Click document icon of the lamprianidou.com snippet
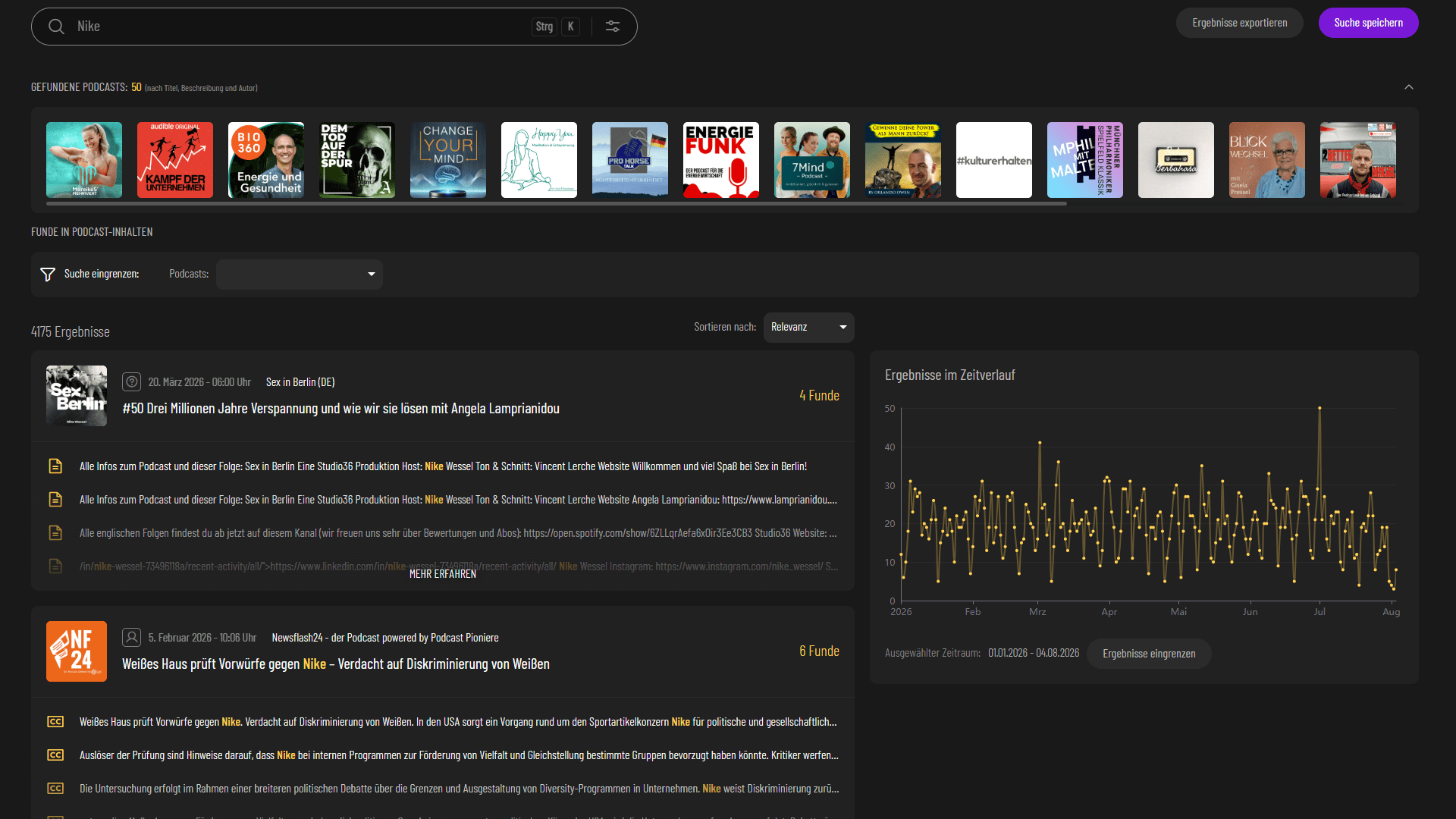The width and height of the screenshot is (1456, 819). tap(55, 500)
